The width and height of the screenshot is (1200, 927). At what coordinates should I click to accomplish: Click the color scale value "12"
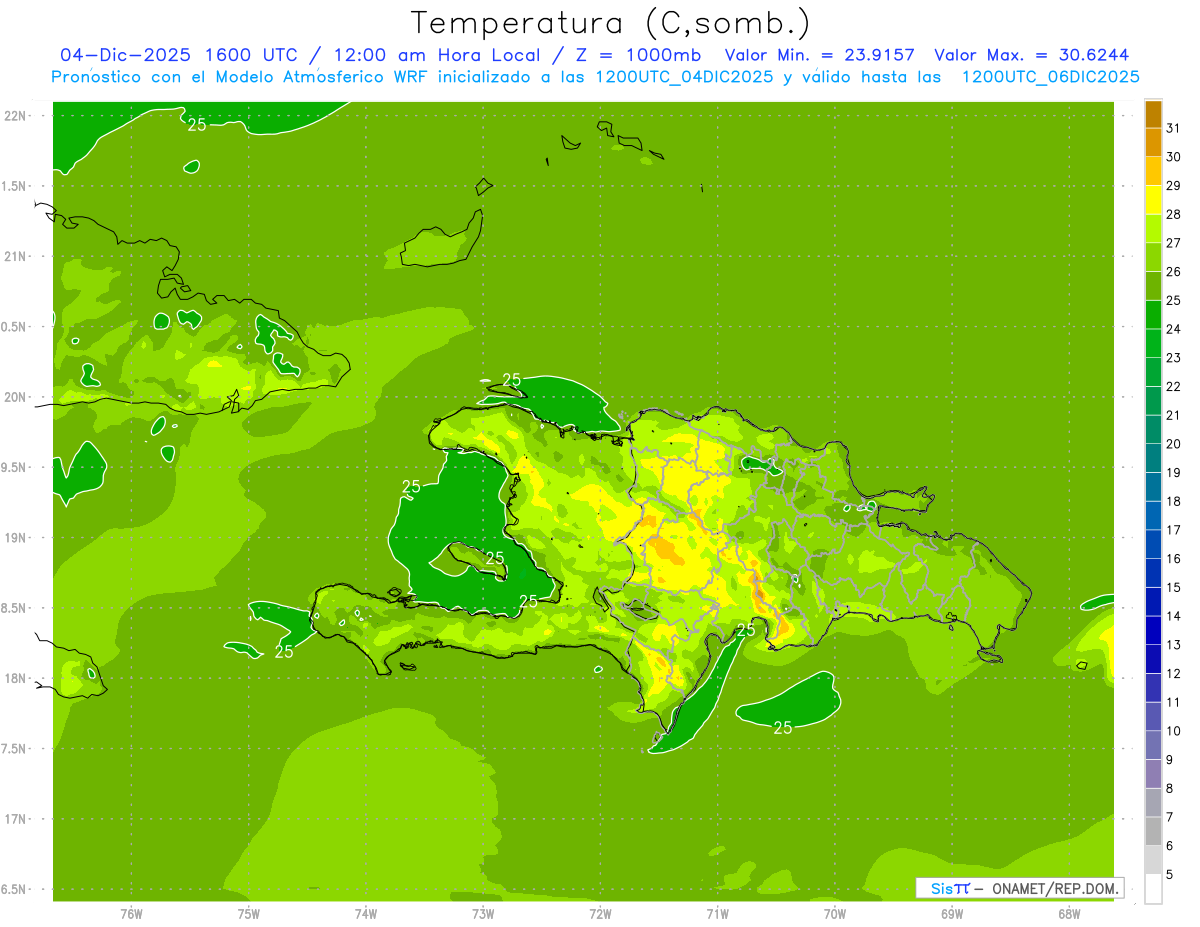point(1174,674)
